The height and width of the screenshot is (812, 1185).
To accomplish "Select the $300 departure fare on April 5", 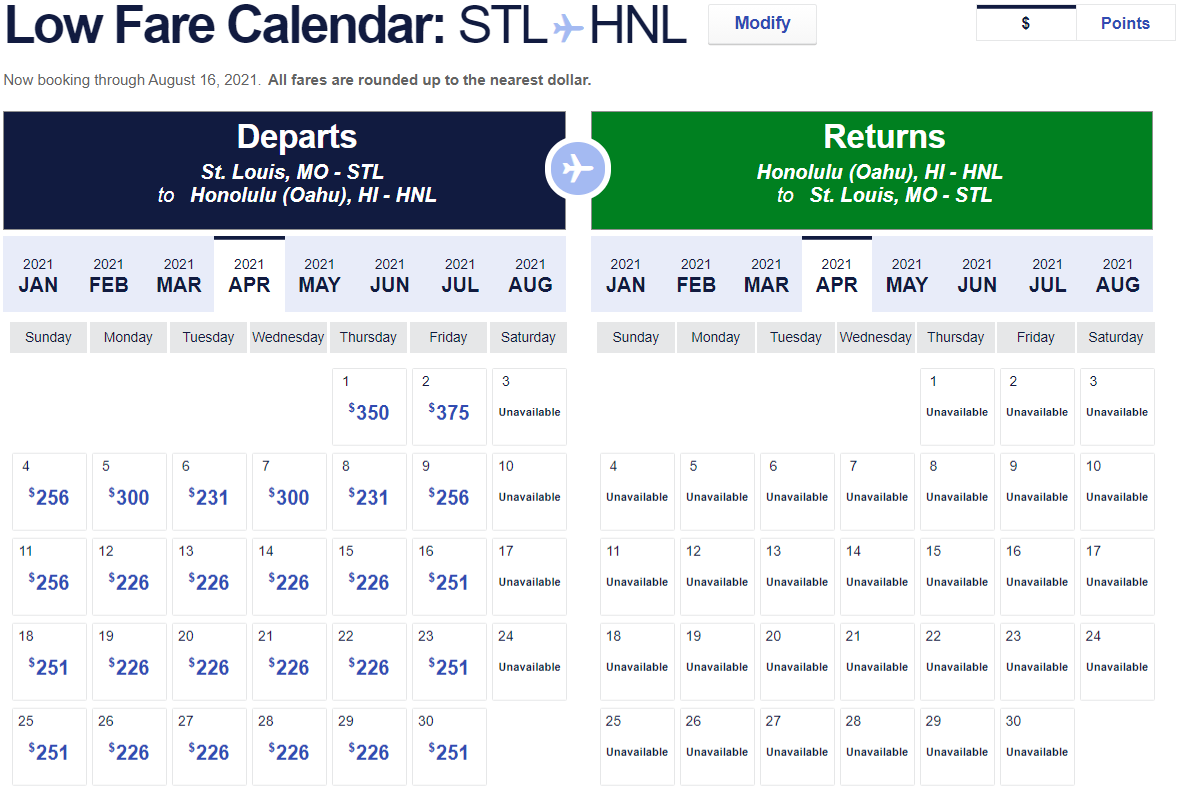I will (129, 496).
